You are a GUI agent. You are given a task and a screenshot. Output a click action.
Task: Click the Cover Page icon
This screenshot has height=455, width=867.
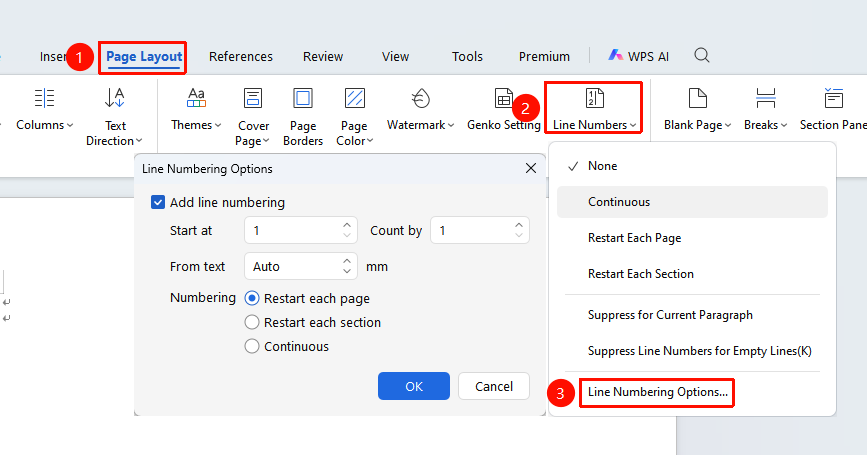(x=253, y=98)
